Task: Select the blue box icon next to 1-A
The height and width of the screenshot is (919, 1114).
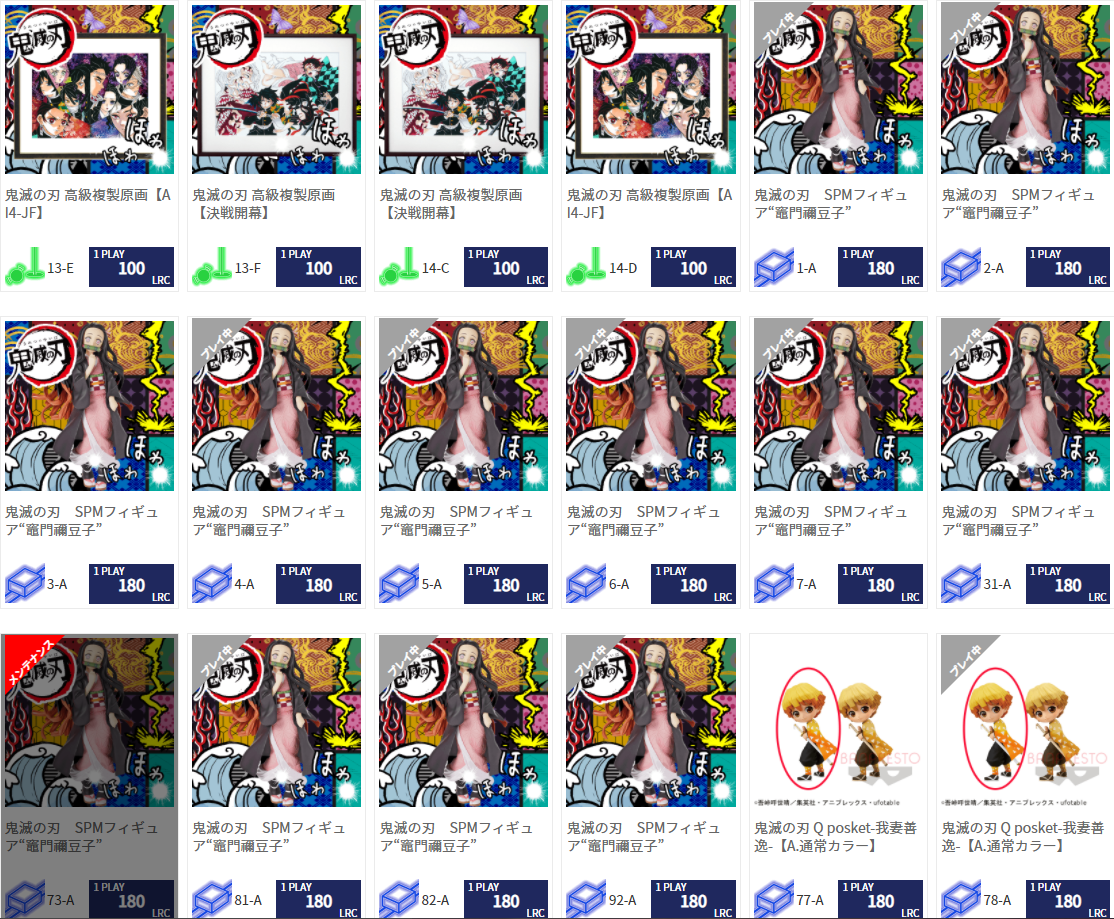Action: [x=773, y=268]
